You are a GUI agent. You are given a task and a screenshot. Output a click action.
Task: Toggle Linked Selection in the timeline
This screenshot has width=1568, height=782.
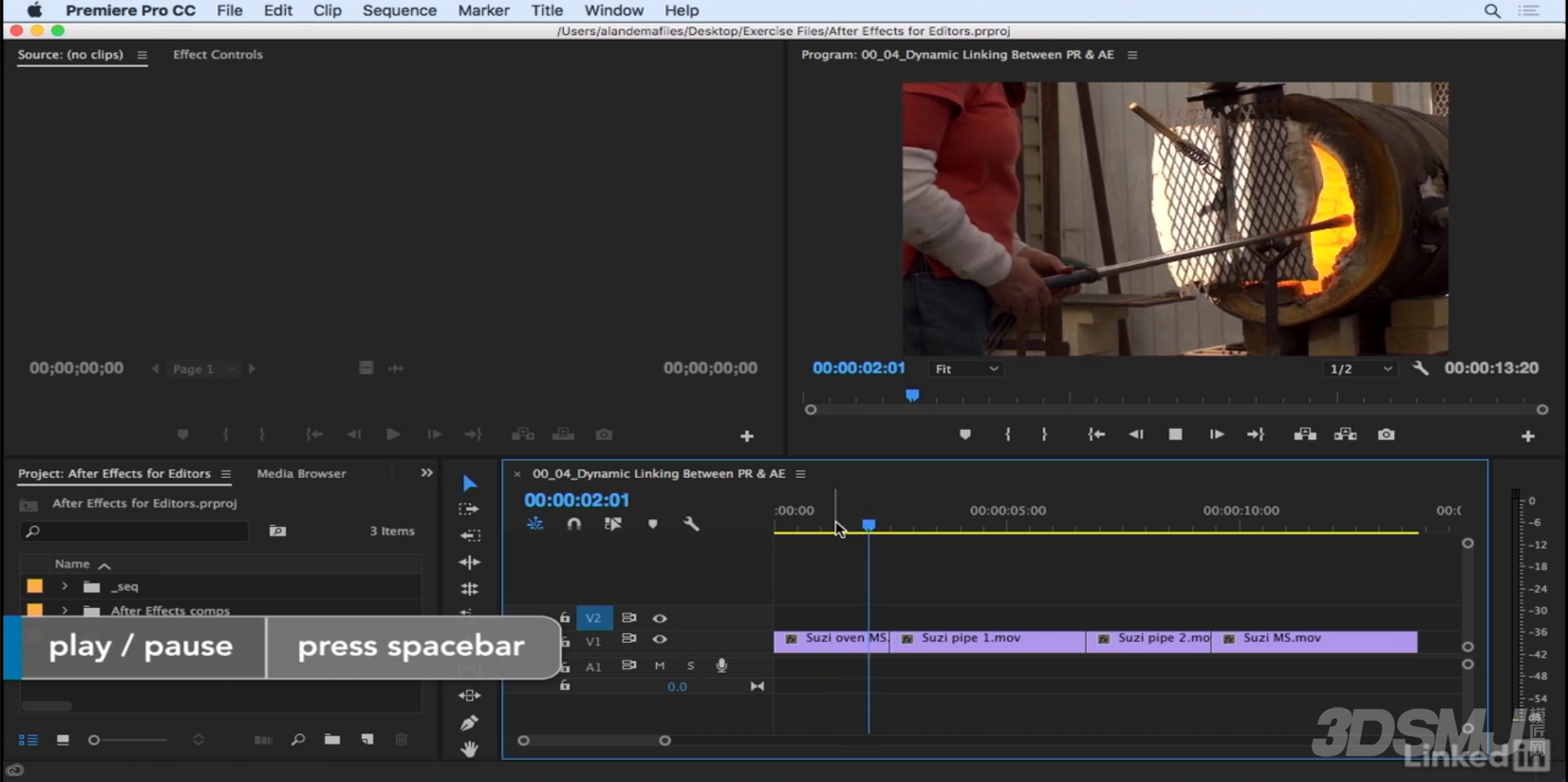pos(613,525)
